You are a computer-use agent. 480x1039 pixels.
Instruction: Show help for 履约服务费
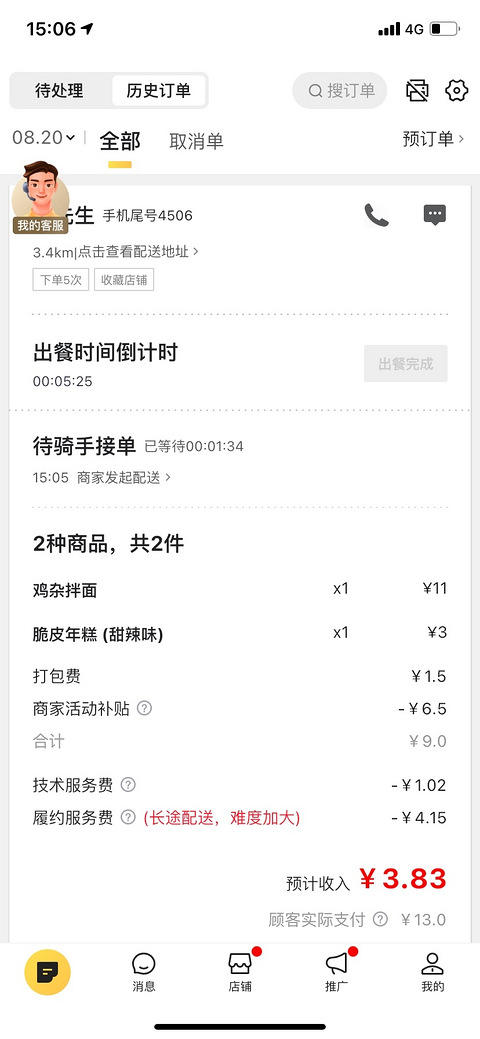coord(128,818)
